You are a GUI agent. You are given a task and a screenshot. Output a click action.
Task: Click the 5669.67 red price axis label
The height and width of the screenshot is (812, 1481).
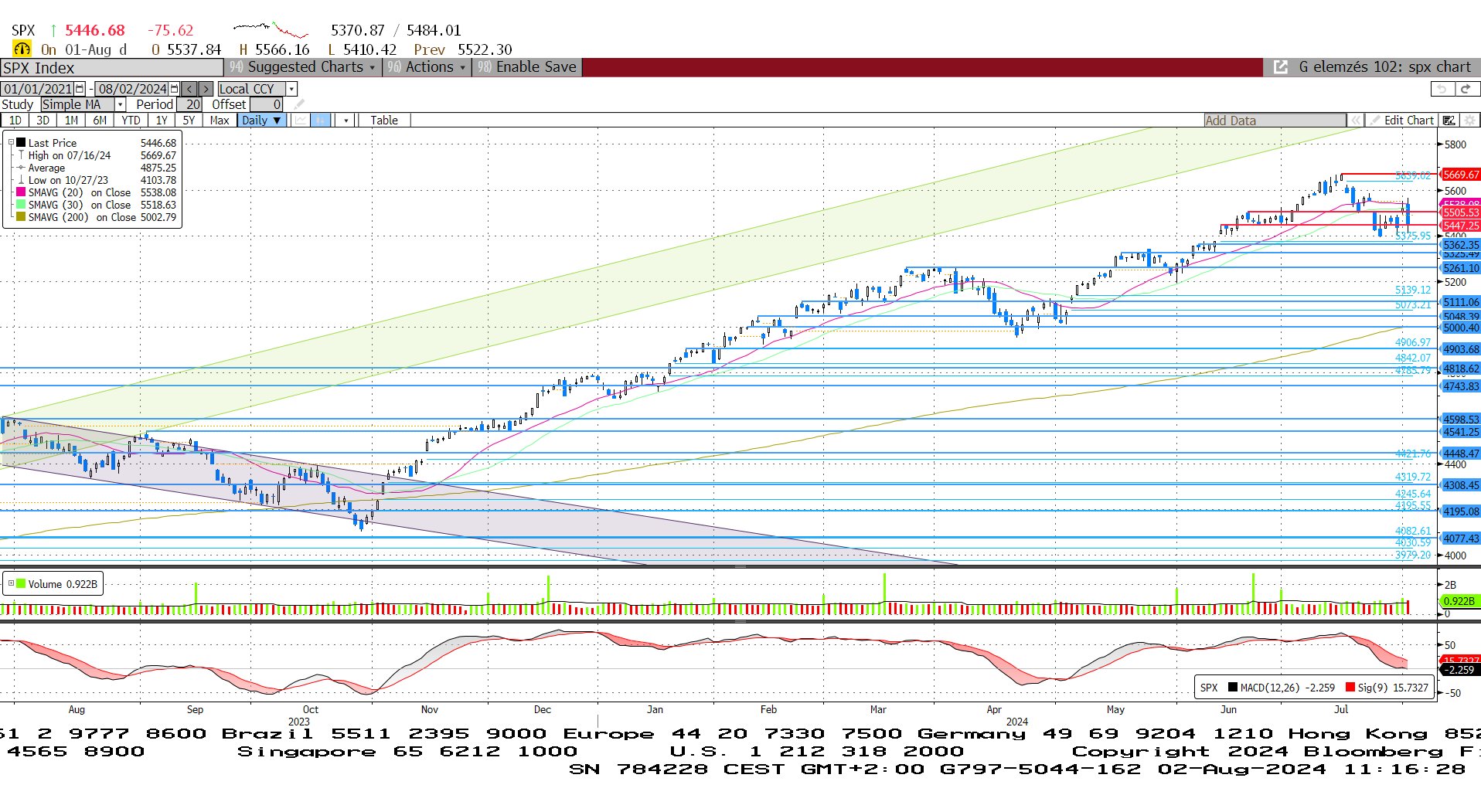tap(1461, 175)
